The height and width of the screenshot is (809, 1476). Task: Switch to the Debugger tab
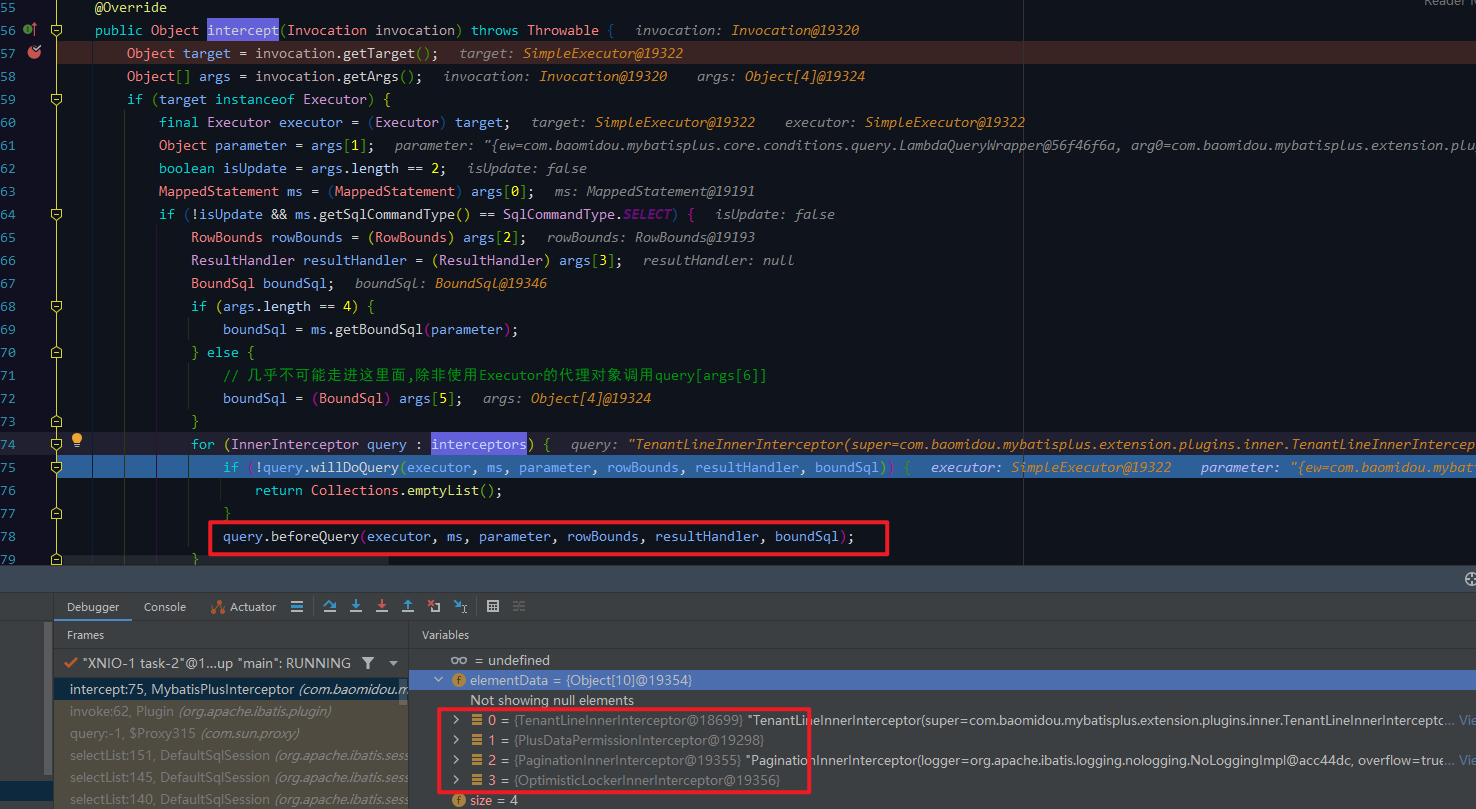click(x=93, y=607)
